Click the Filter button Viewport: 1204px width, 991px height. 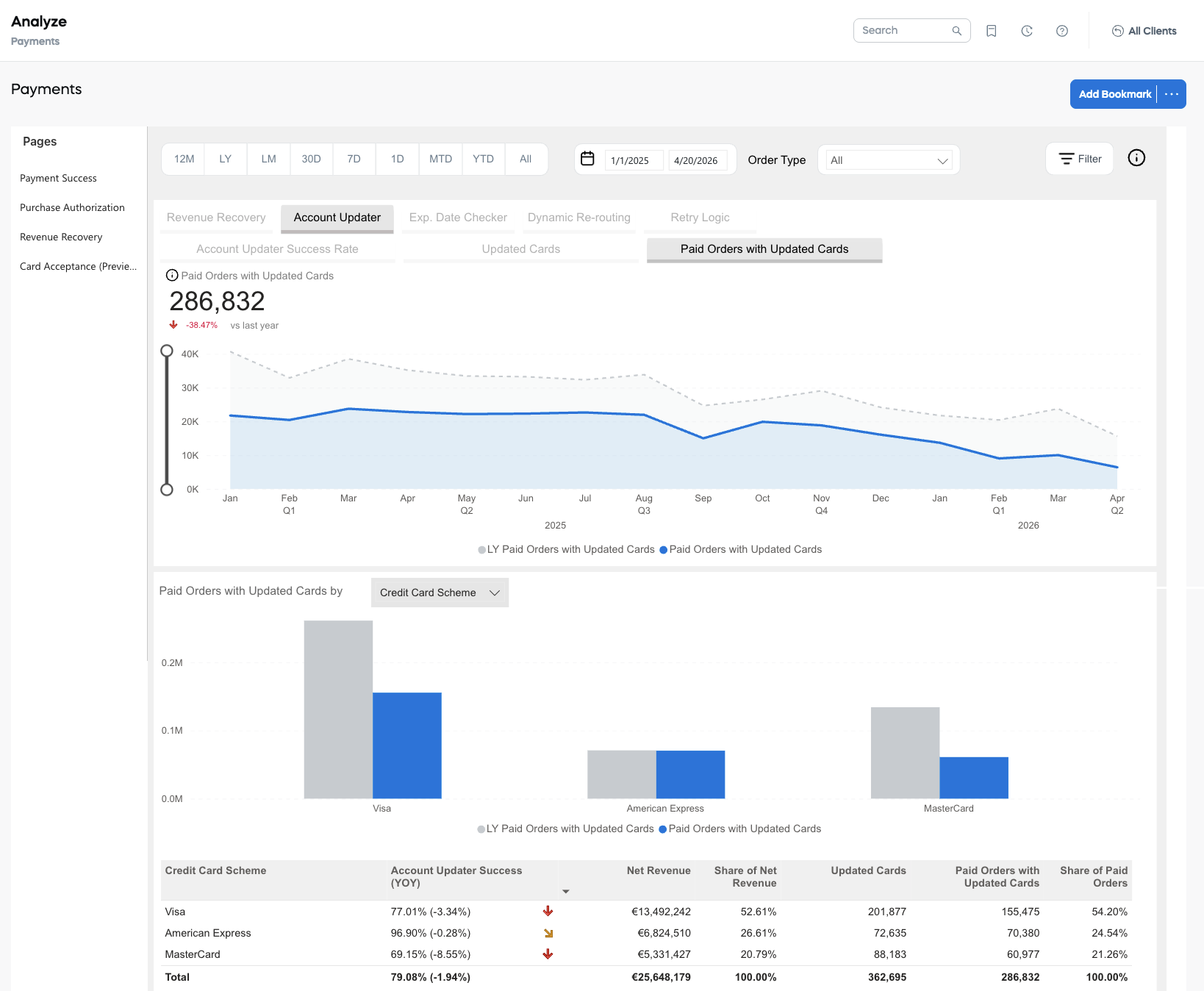coord(1079,159)
